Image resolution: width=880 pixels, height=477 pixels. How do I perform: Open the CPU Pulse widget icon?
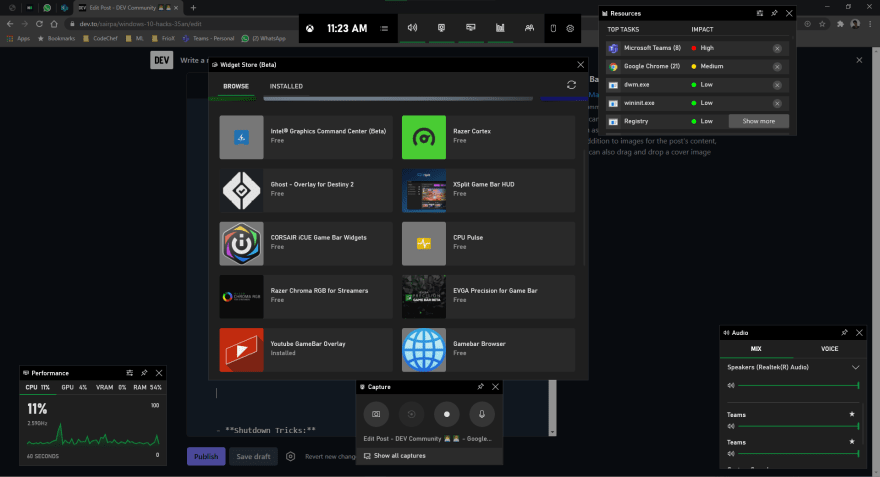click(424, 244)
